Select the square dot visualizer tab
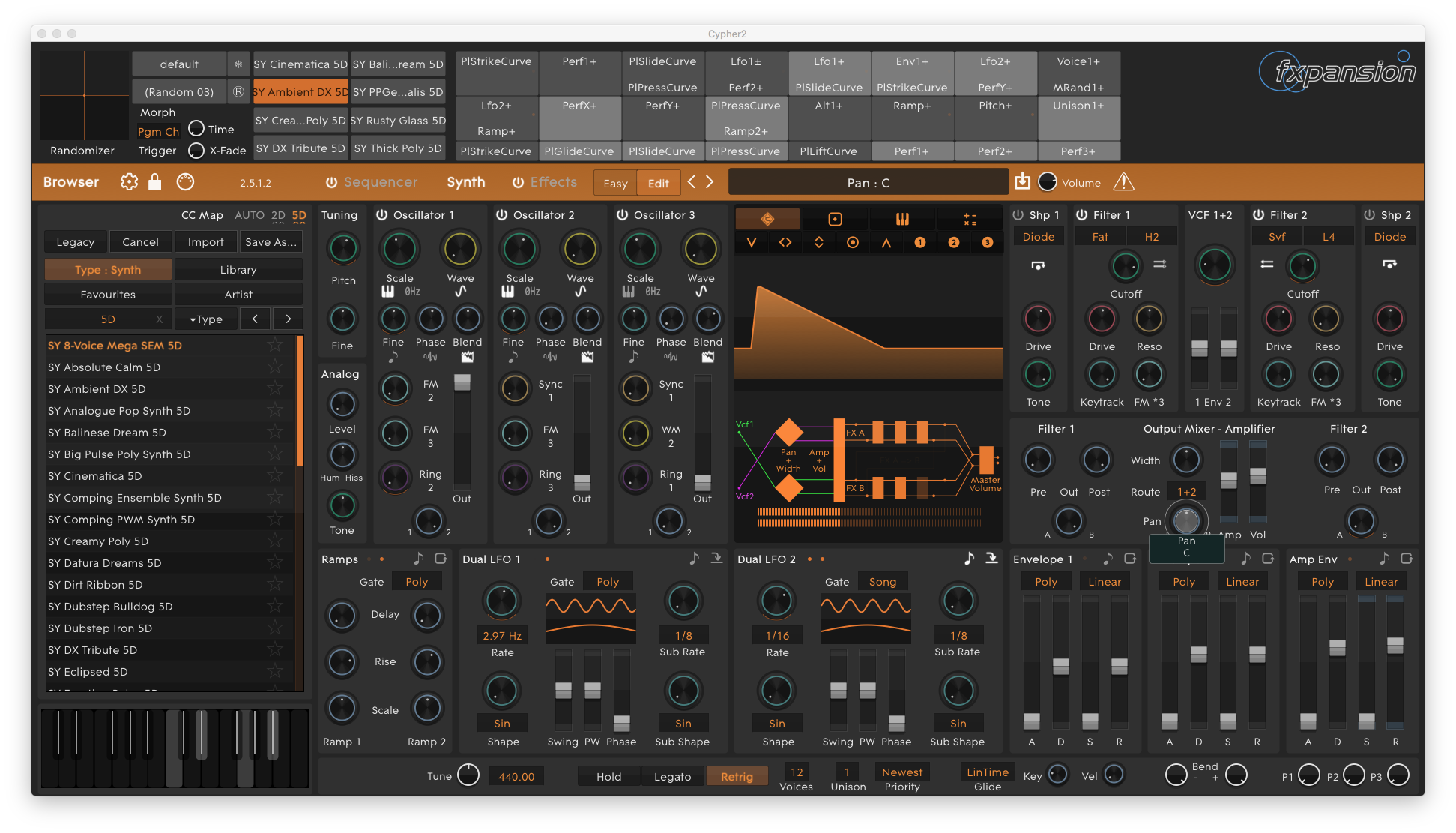 pyautogui.click(x=835, y=219)
